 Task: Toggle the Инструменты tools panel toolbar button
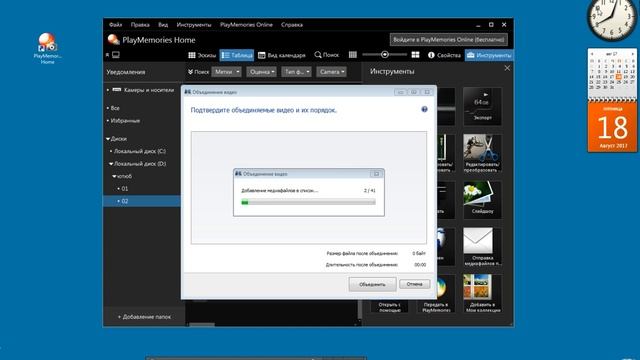489,55
